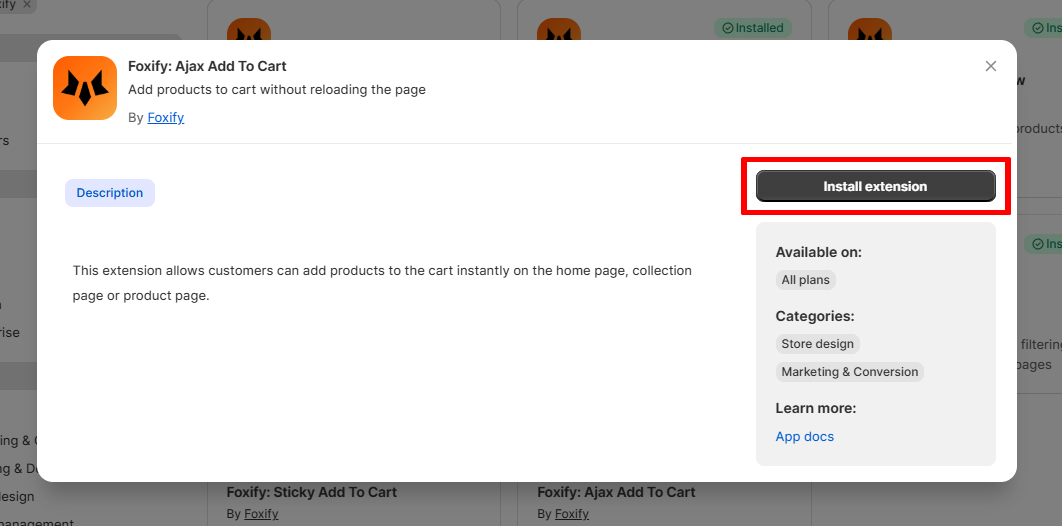Select the Description tab
This screenshot has width=1062, height=526.
(x=110, y=193)
